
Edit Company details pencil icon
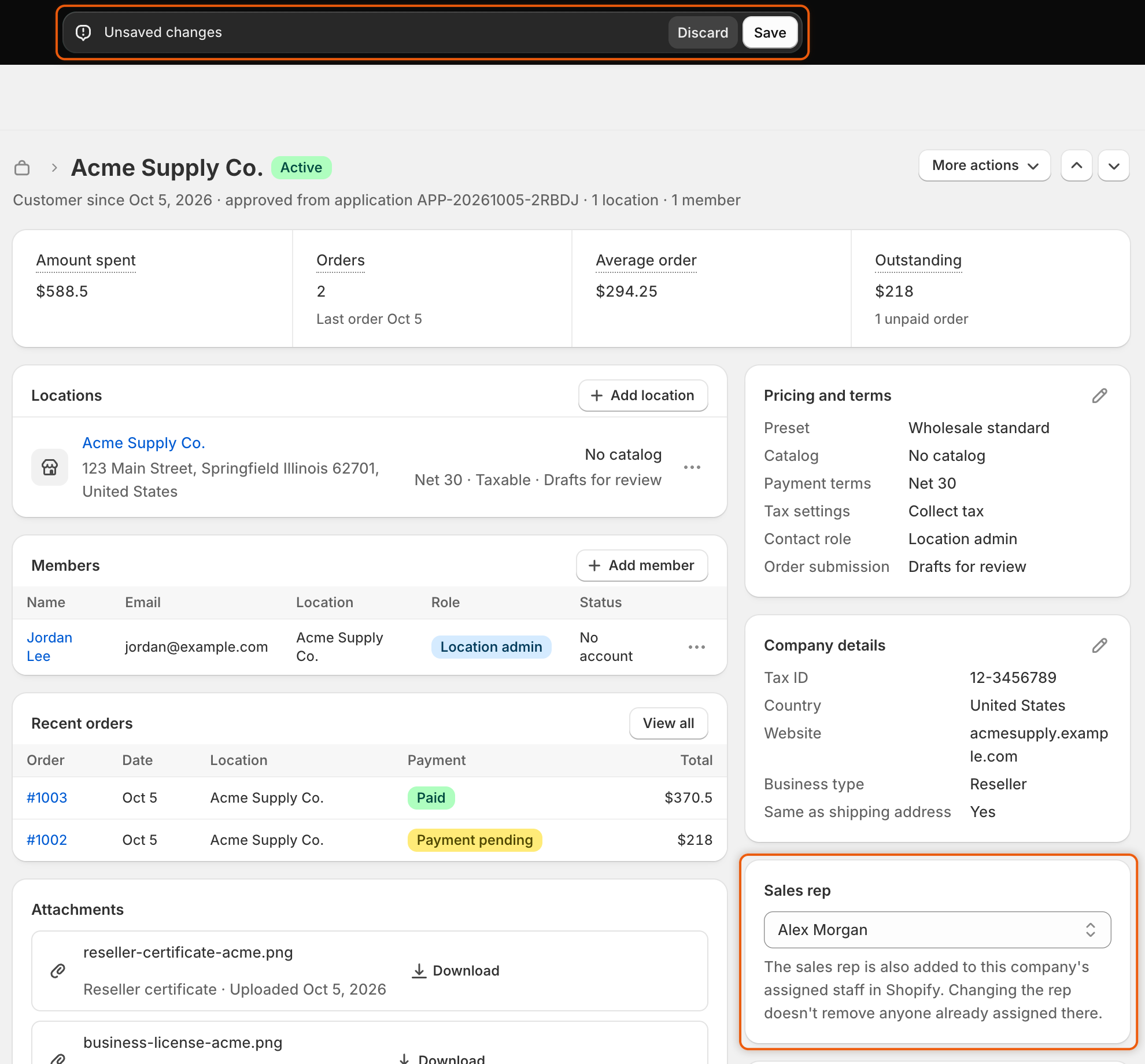1099,645
